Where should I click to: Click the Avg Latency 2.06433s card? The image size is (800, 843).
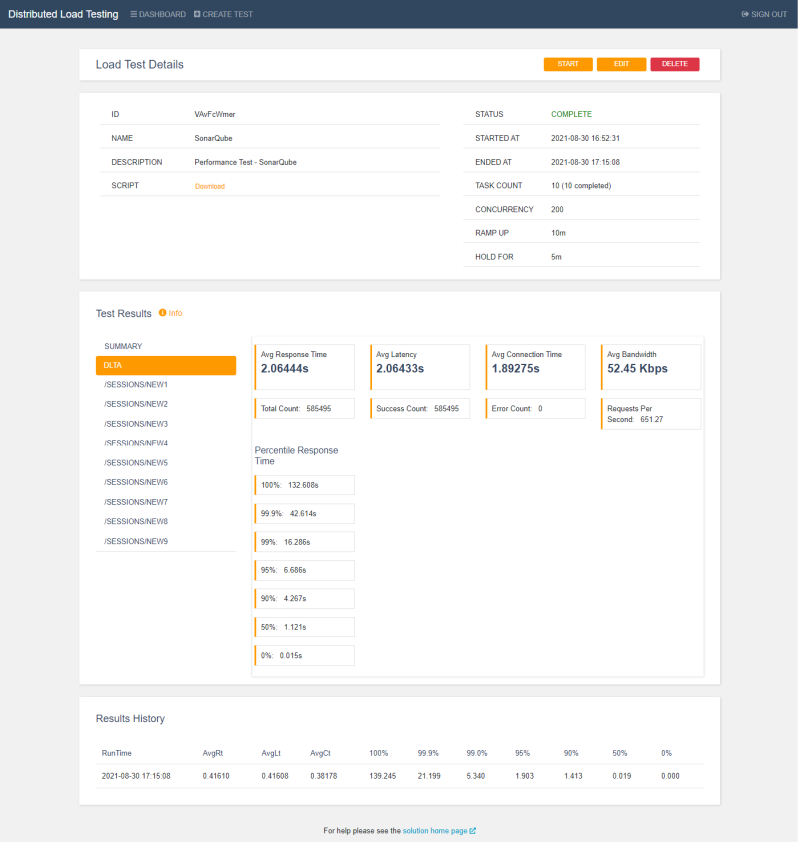tap(420, 367)
